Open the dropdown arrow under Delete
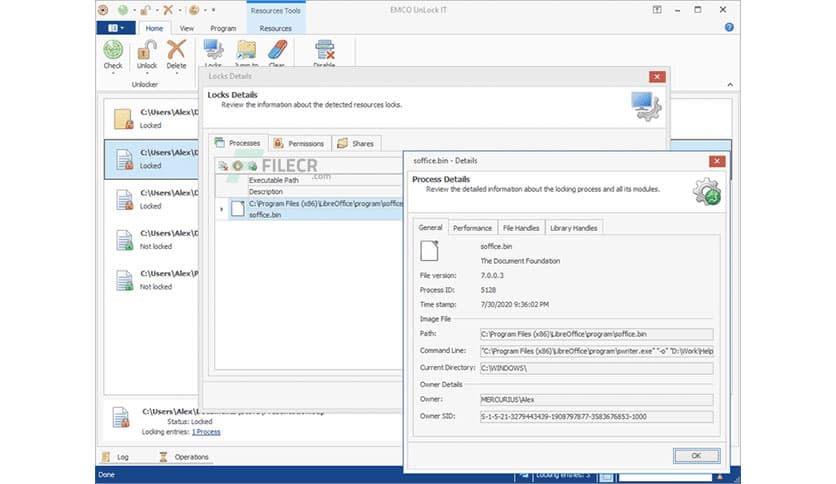The height and width of the screenshot is (484, 836). pyautogui.click(x=176, y=73)
